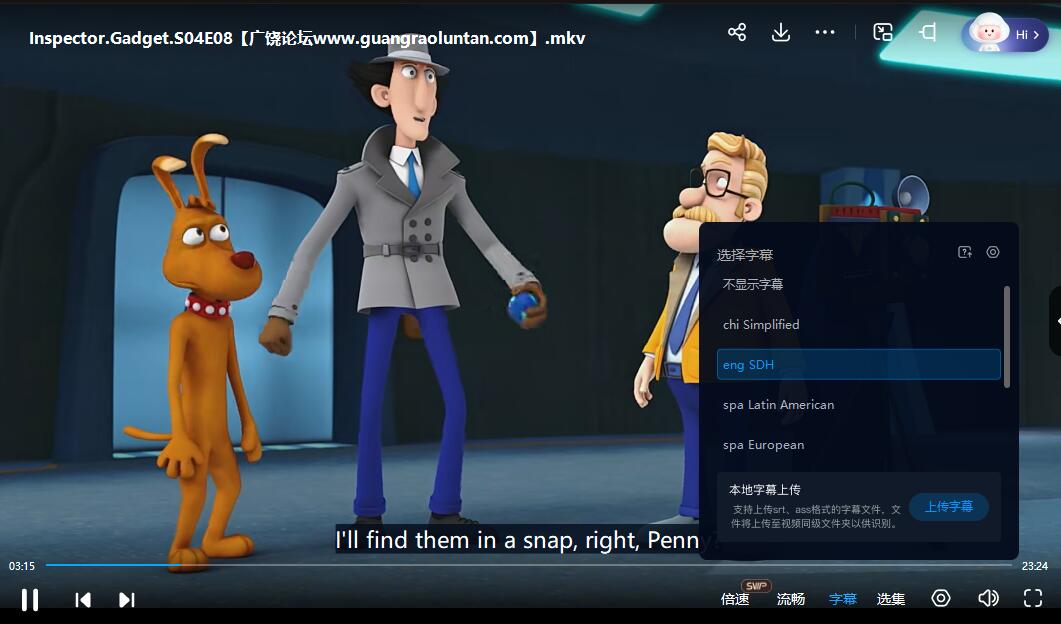Image resolution: width=1061 pixels, height=624 pixels.
Task: Open the circular settings icon in bottom bar
Action: pyautogui.click(x=941, y=598)
